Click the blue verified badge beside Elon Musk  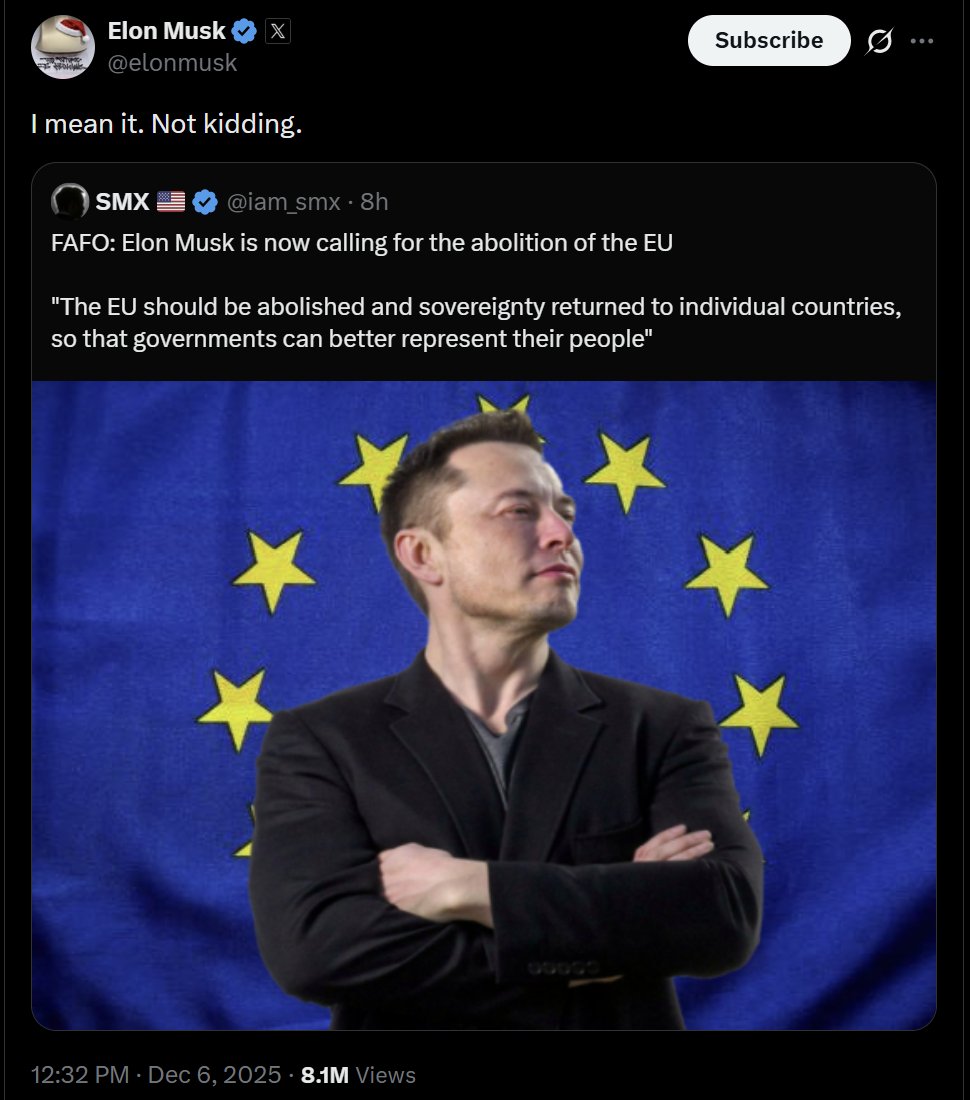point(244,32)
